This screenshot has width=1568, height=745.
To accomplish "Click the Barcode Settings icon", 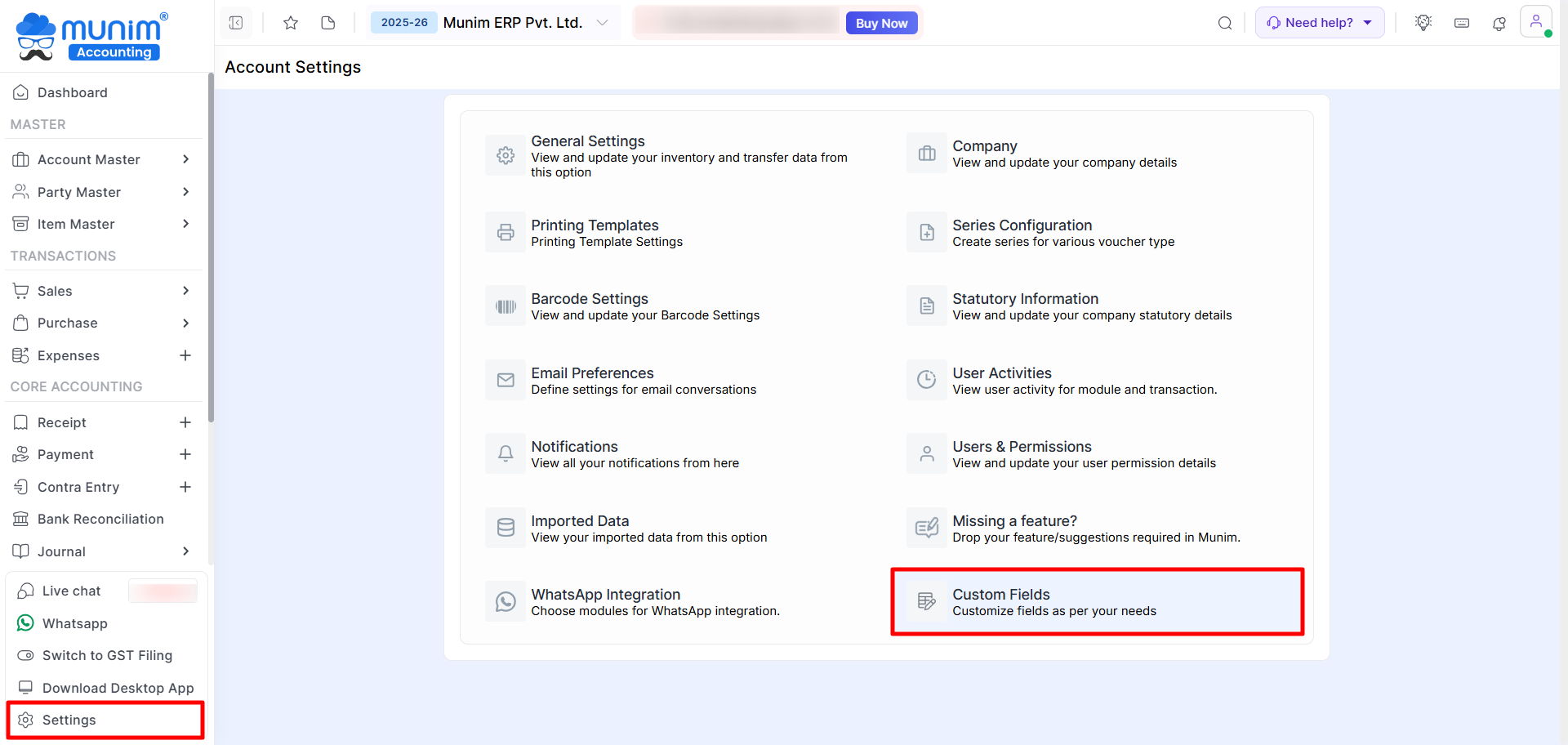I will (506, 306).
